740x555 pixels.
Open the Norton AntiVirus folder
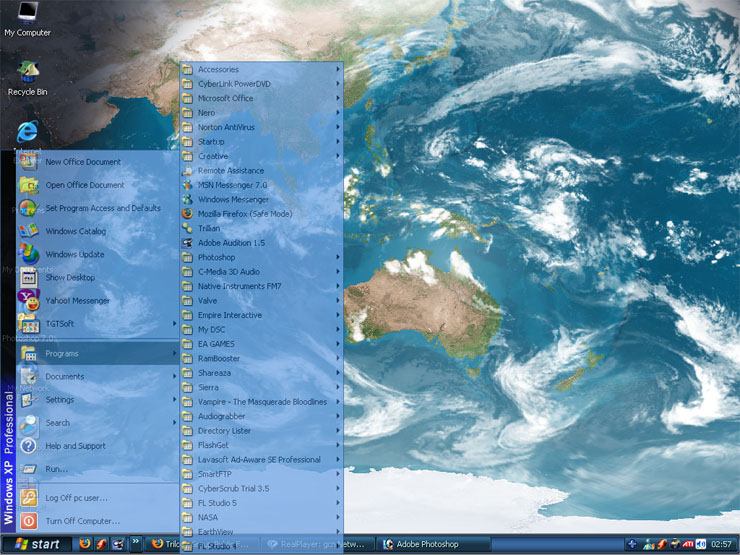tap(261, 127)
